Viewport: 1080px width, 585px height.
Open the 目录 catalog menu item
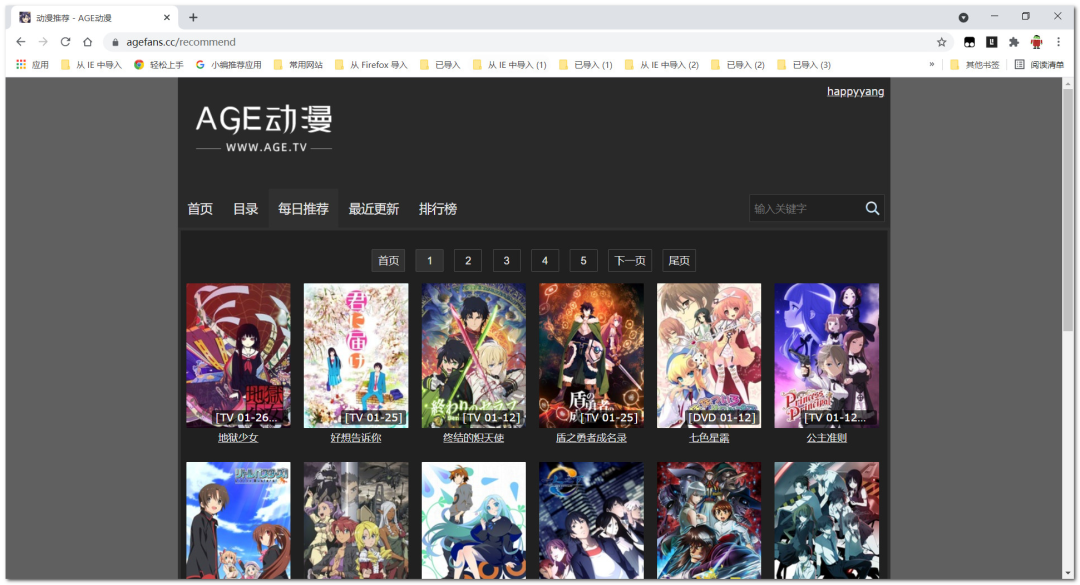click(x=245, y=209)
